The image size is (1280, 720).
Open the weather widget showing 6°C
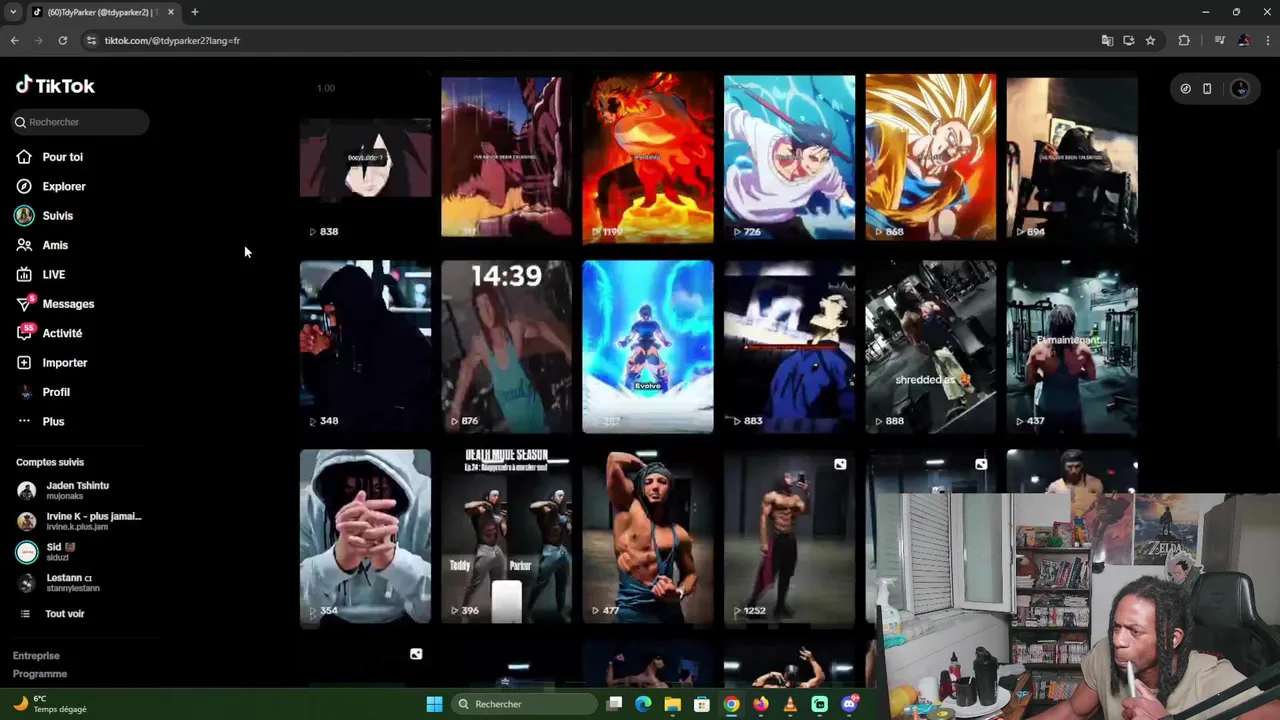[50, 704]
